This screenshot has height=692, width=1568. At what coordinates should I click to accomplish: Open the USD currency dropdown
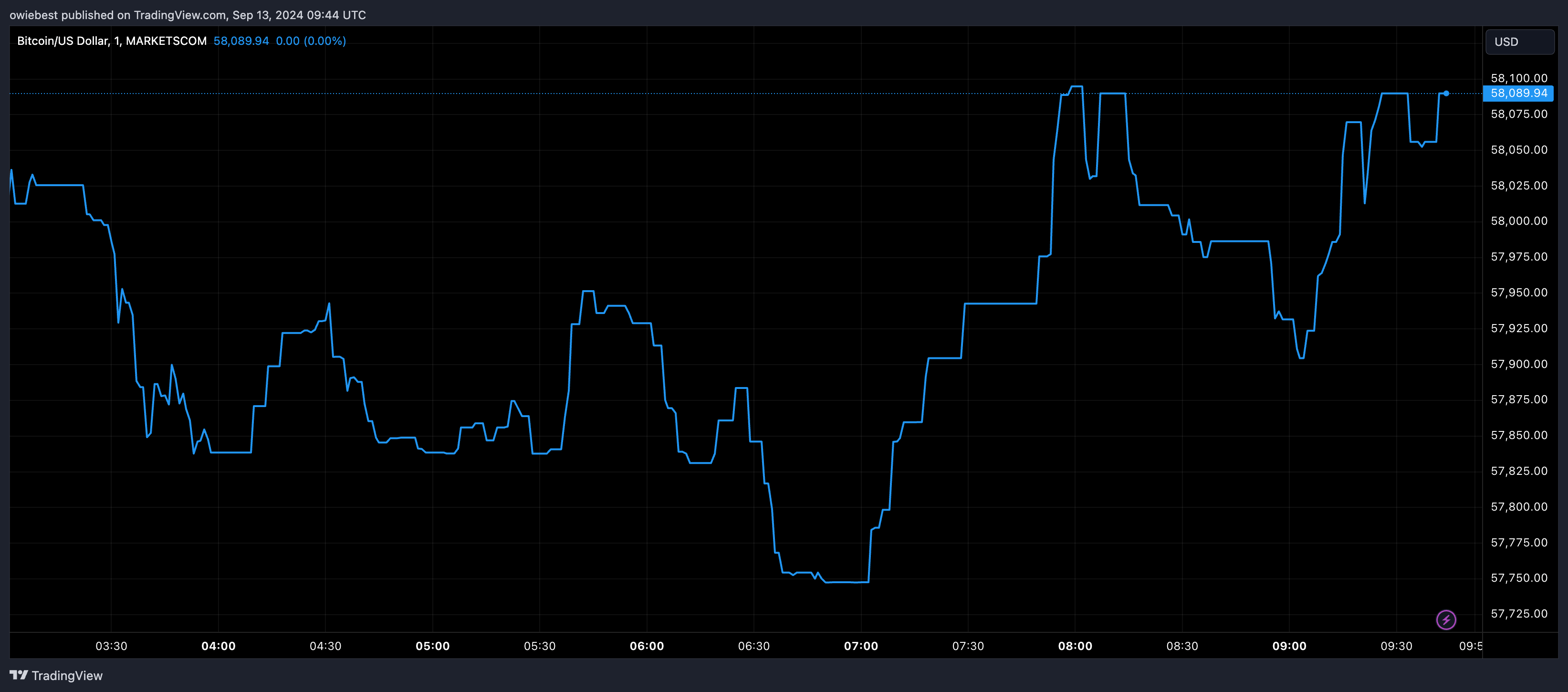1519,42
